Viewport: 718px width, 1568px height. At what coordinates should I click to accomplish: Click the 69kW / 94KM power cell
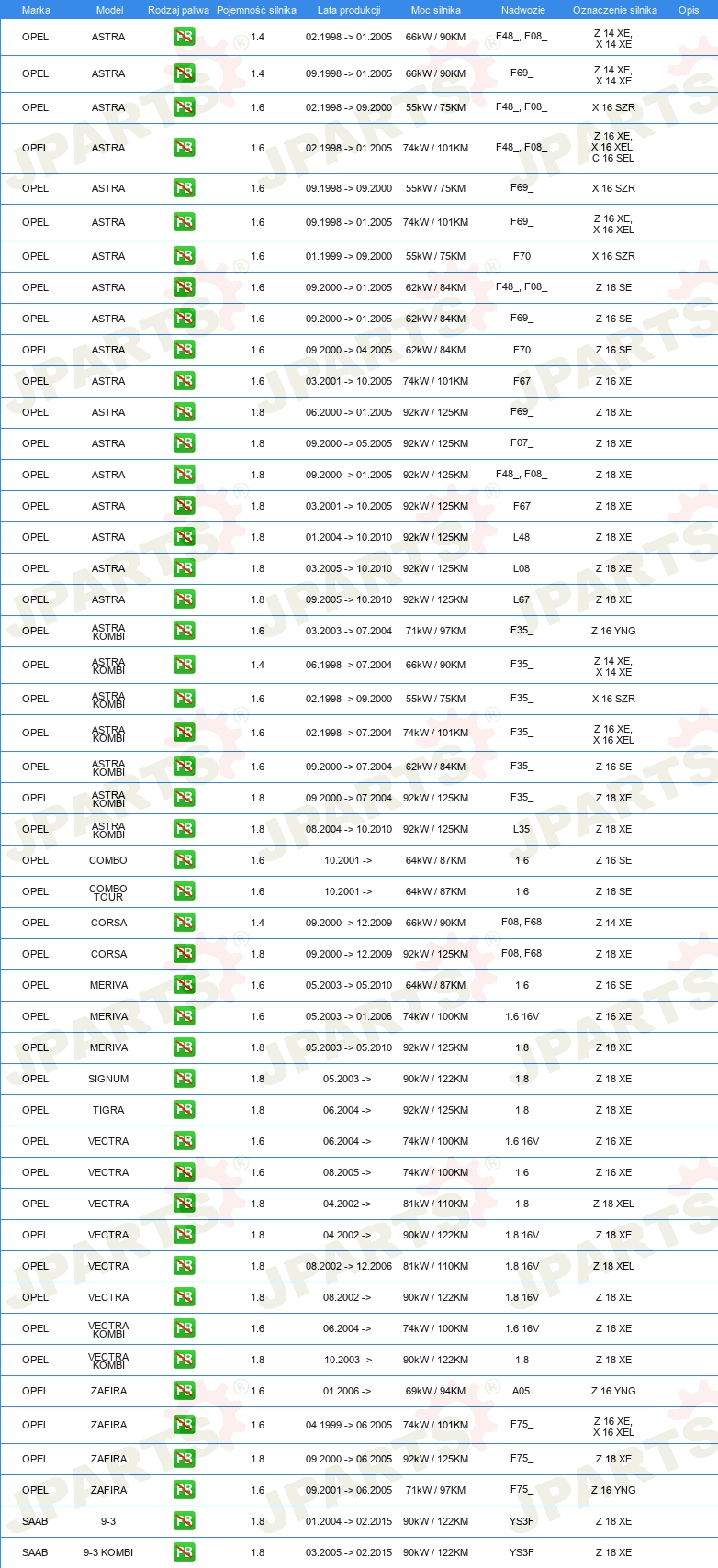pos(436,1391)
